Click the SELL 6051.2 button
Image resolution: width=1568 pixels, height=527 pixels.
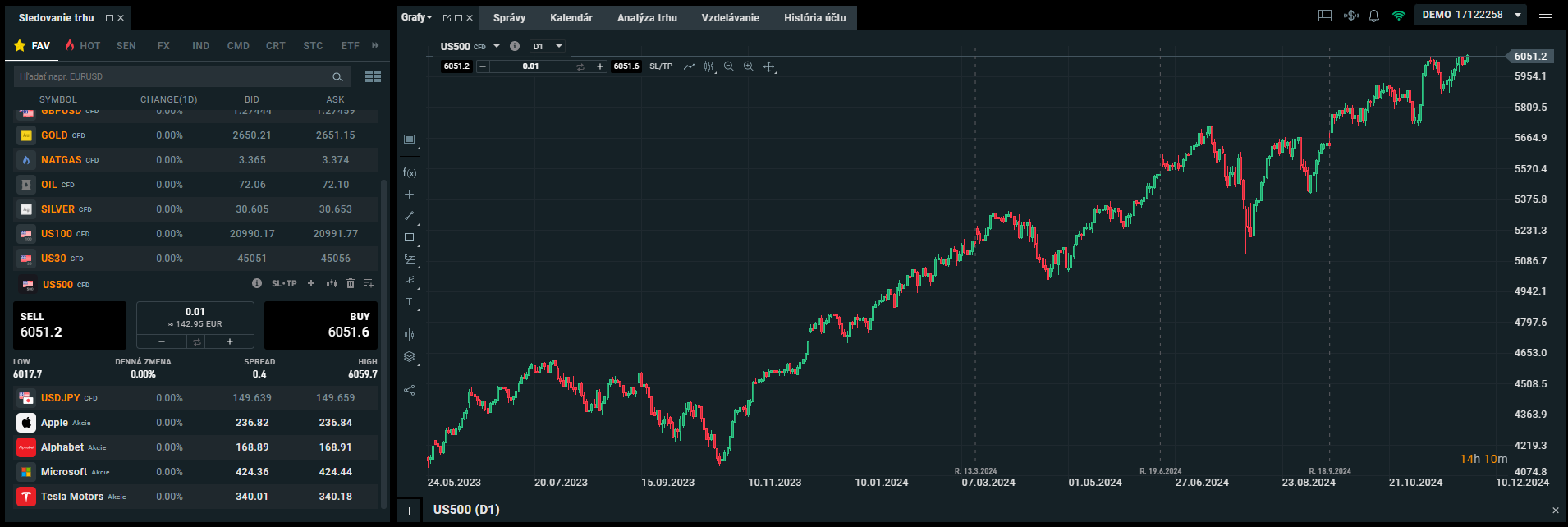pyautogui.click(x=70, y=325)
